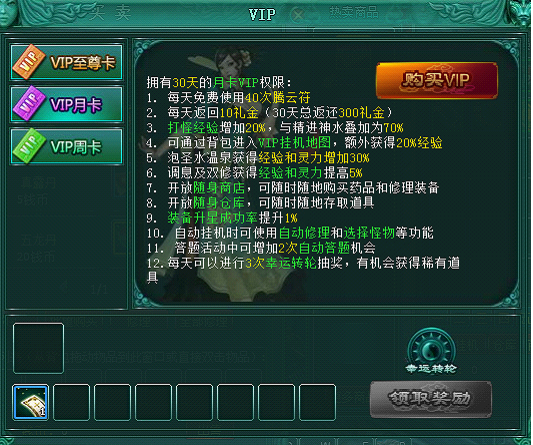Select the third empty reward slot
This screenshot has height=445, width=533.
click(112, 402)
